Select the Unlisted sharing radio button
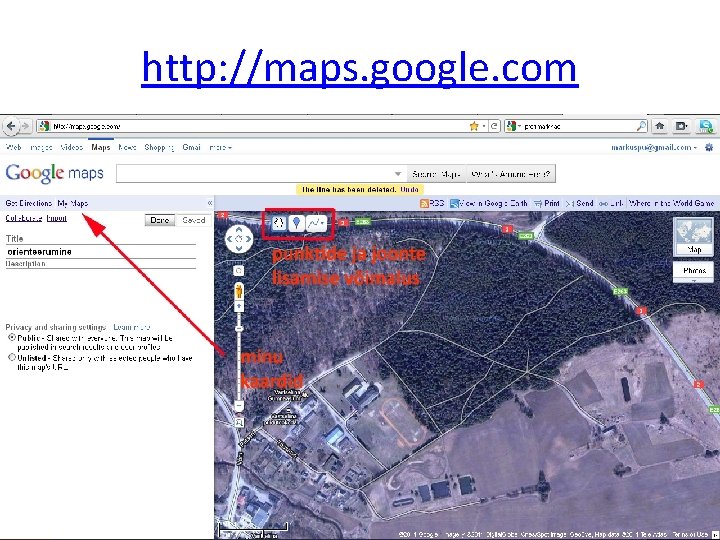The image size is (720, 540). 12,357
